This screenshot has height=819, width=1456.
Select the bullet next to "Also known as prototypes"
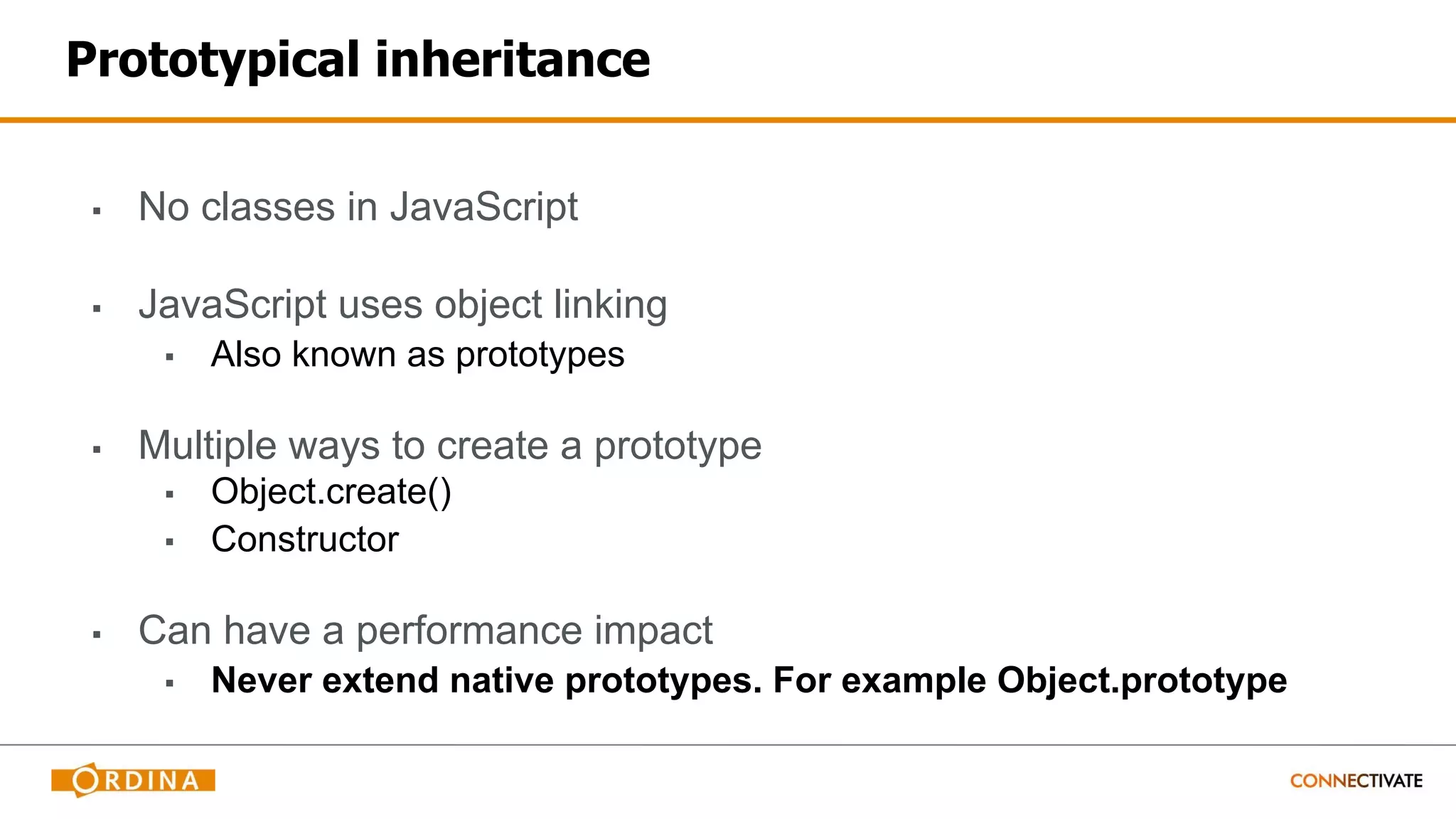point(169,357)
